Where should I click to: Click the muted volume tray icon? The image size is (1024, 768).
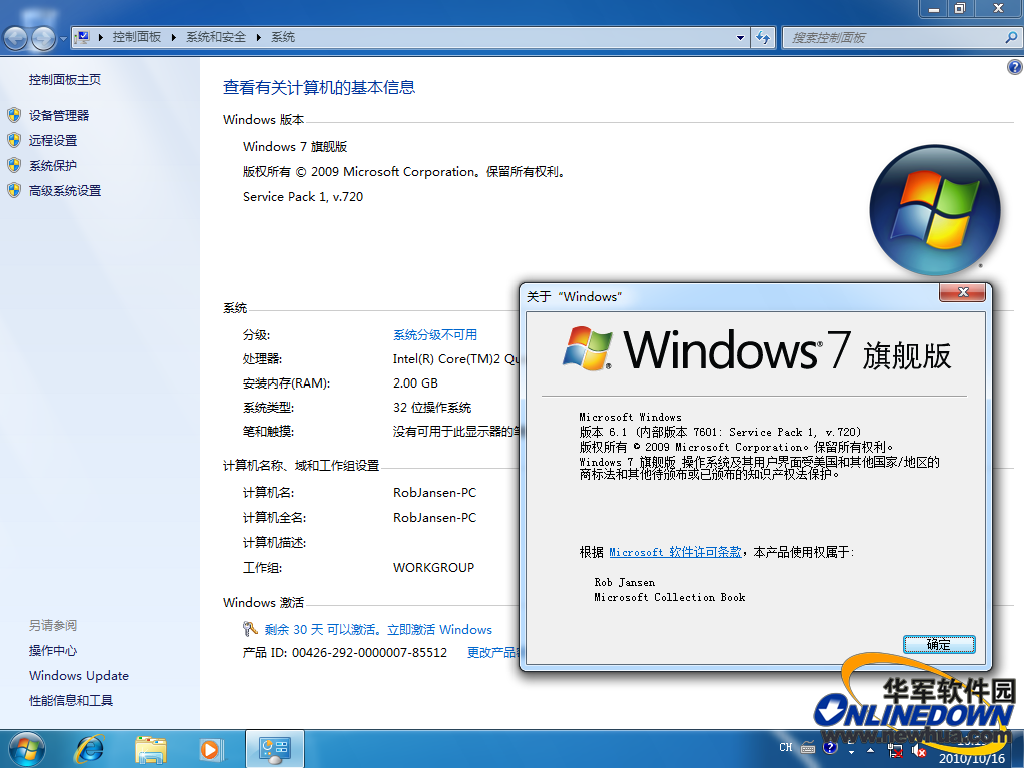919,748
